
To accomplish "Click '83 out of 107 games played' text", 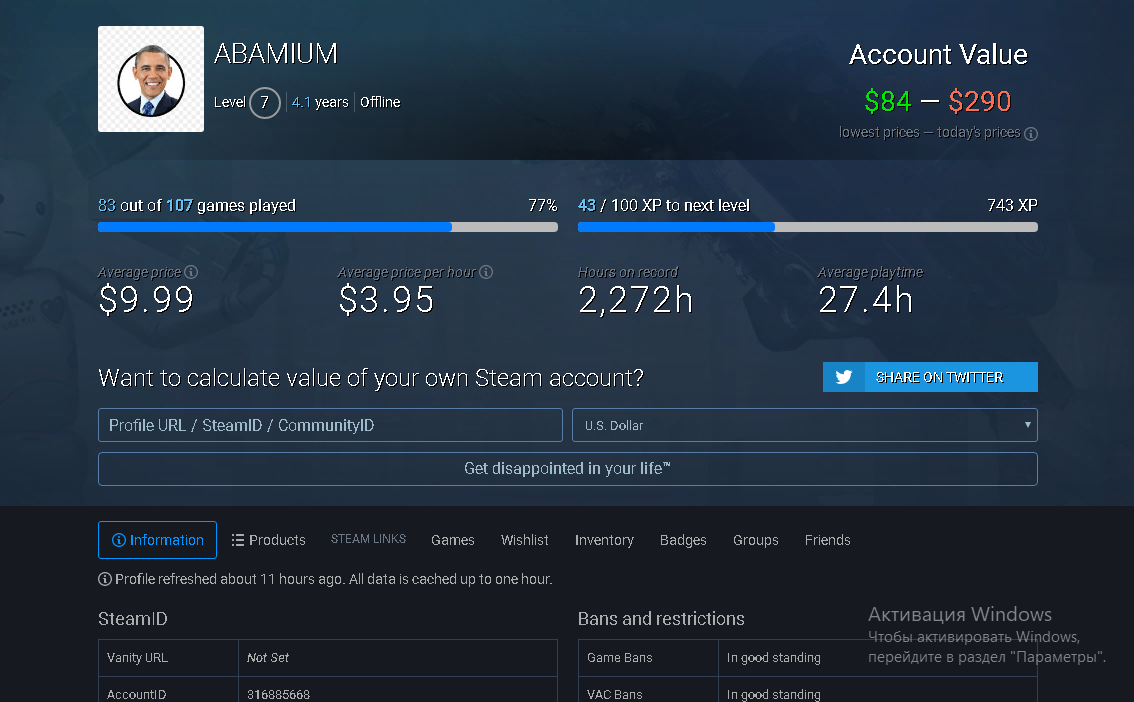I will click(x=197, y=205).
